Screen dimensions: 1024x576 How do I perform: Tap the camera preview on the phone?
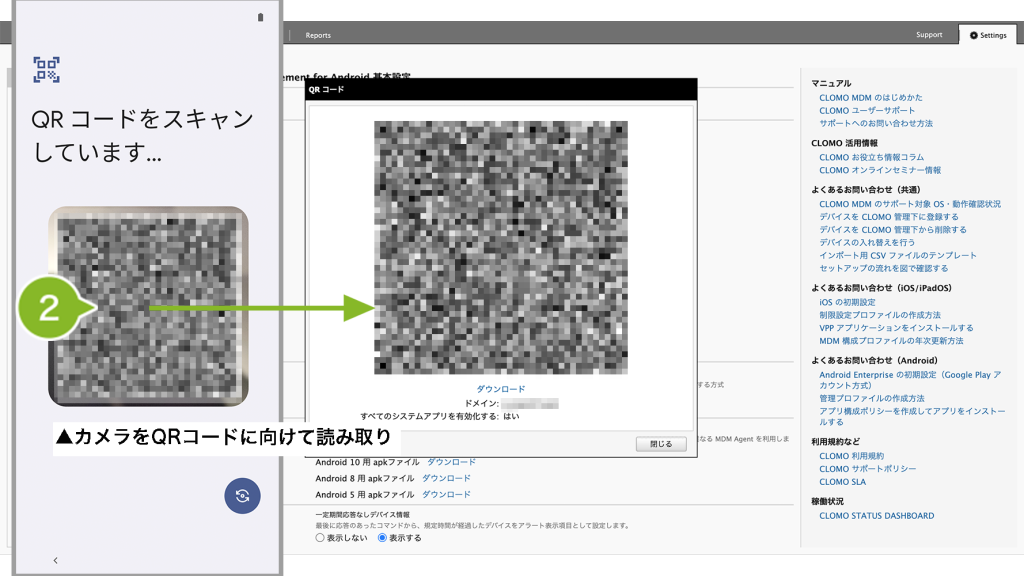click(148, 306)
